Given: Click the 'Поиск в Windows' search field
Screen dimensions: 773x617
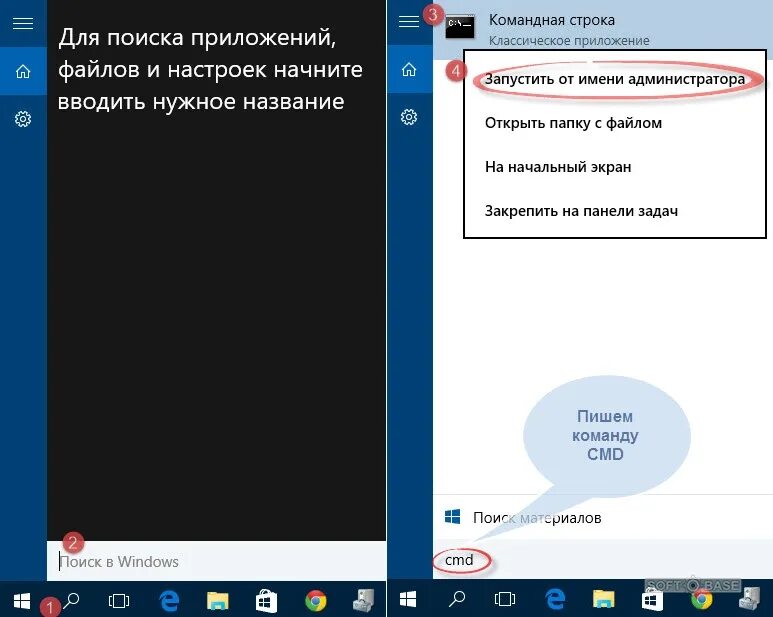Looking at the screenshot, I should [x=216, y=561].
